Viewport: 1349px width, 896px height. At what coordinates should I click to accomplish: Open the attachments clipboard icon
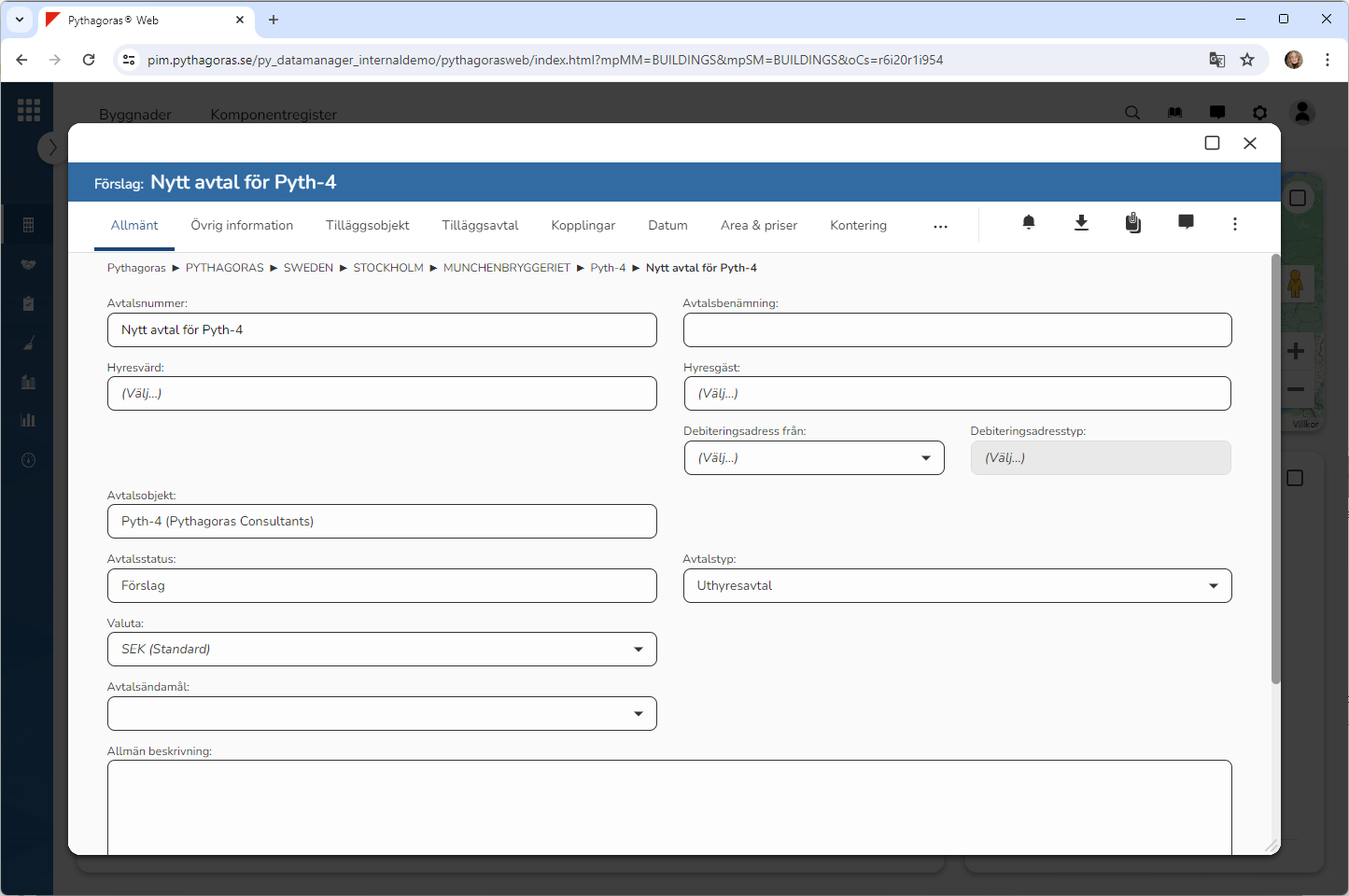click(1132, 223)
